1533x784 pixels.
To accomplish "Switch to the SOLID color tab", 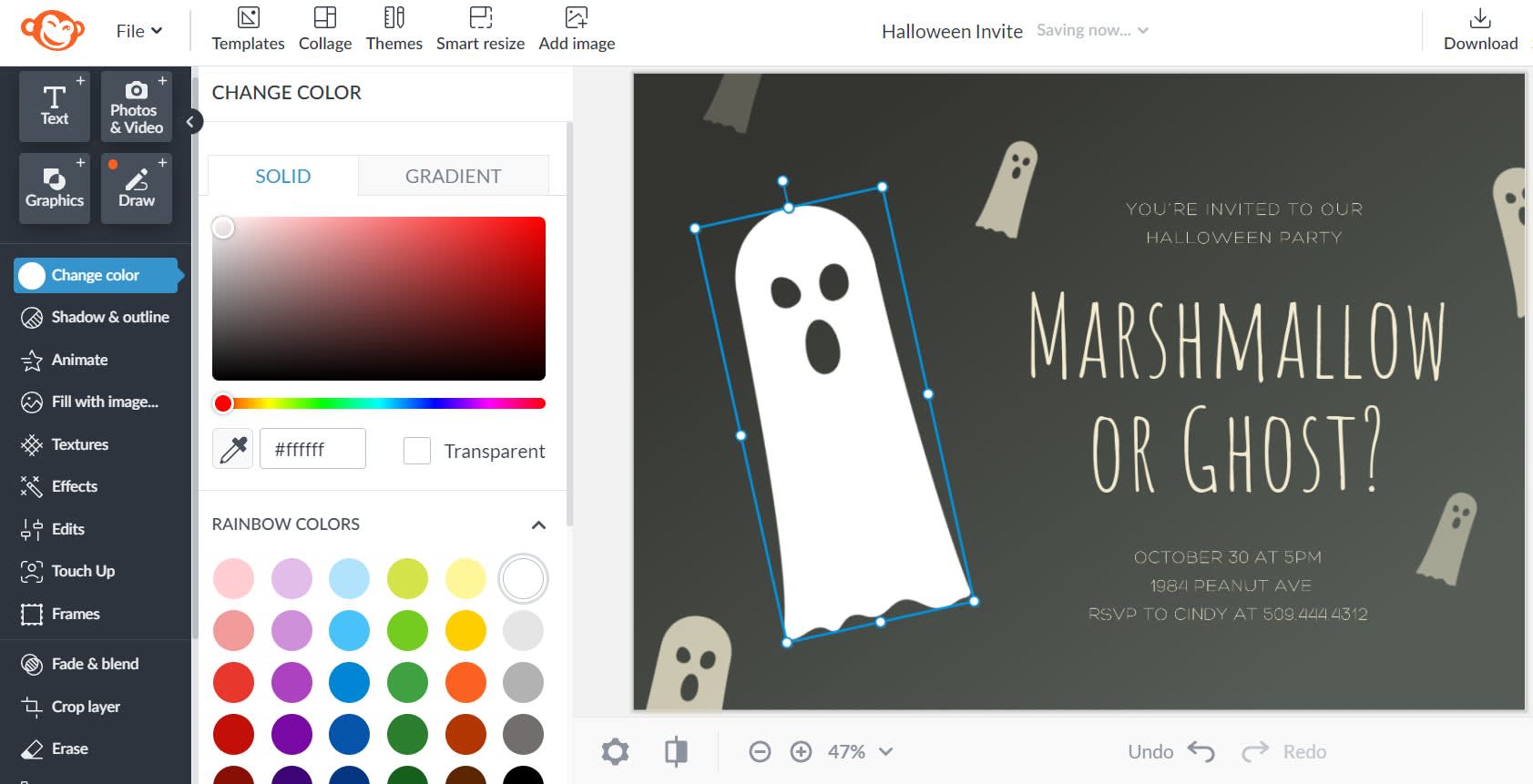I will pos(283,176).
